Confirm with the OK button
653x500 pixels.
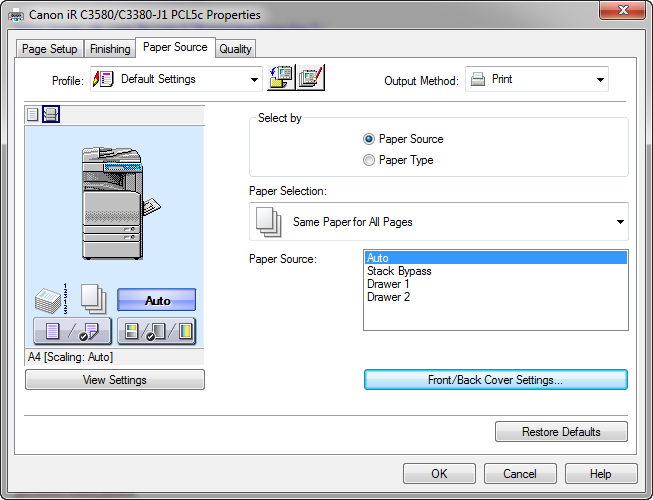[x=439, y=474]
